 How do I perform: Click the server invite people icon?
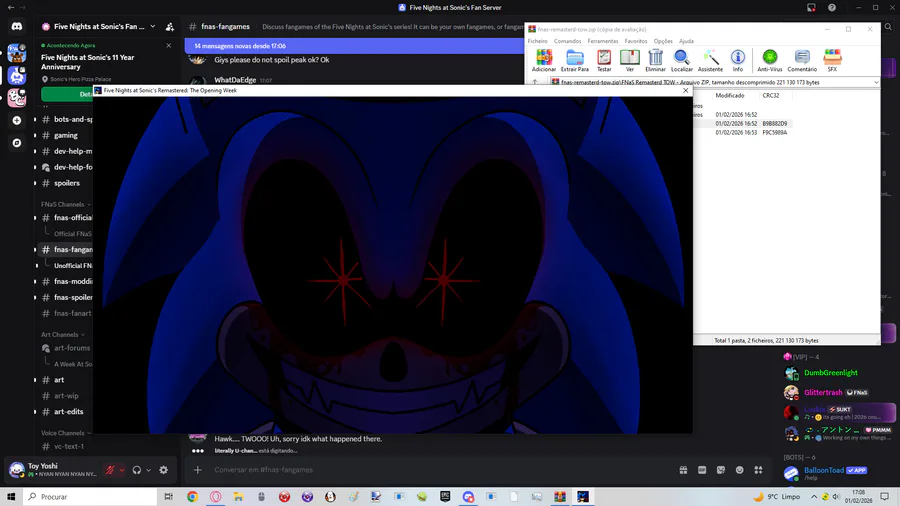tap(170, 26)
